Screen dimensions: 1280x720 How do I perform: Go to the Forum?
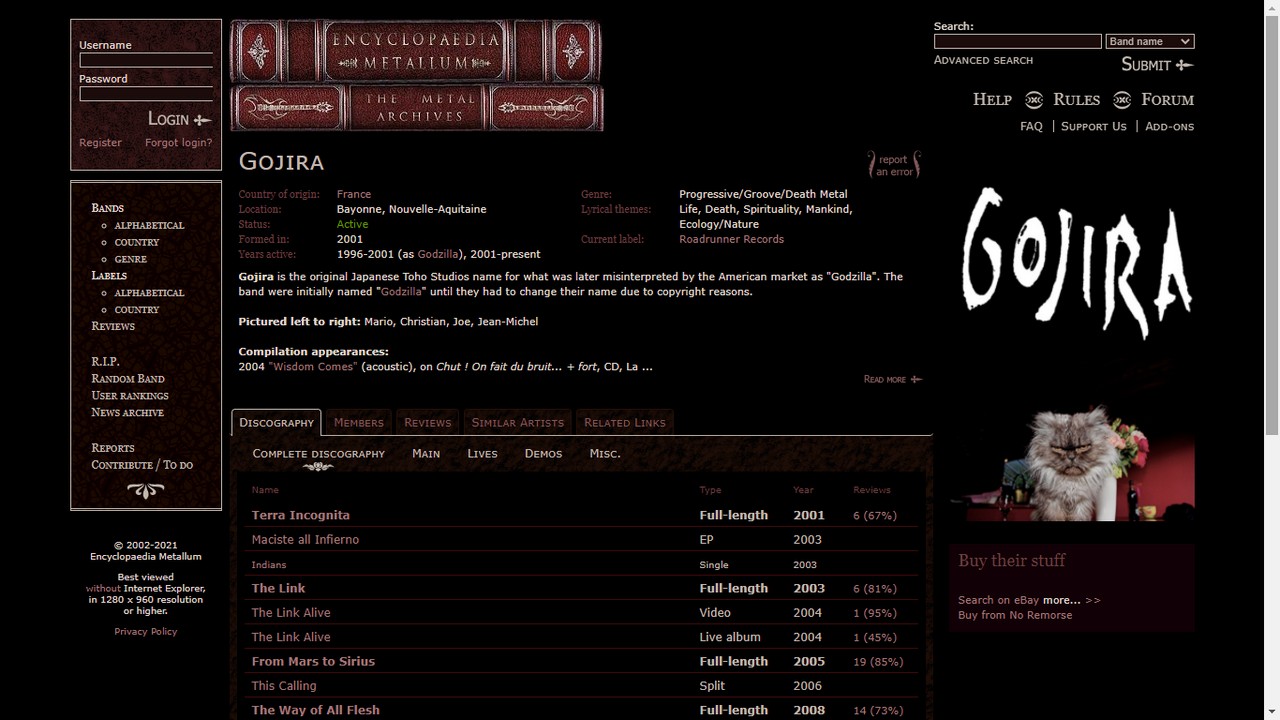click(1168, 100)
